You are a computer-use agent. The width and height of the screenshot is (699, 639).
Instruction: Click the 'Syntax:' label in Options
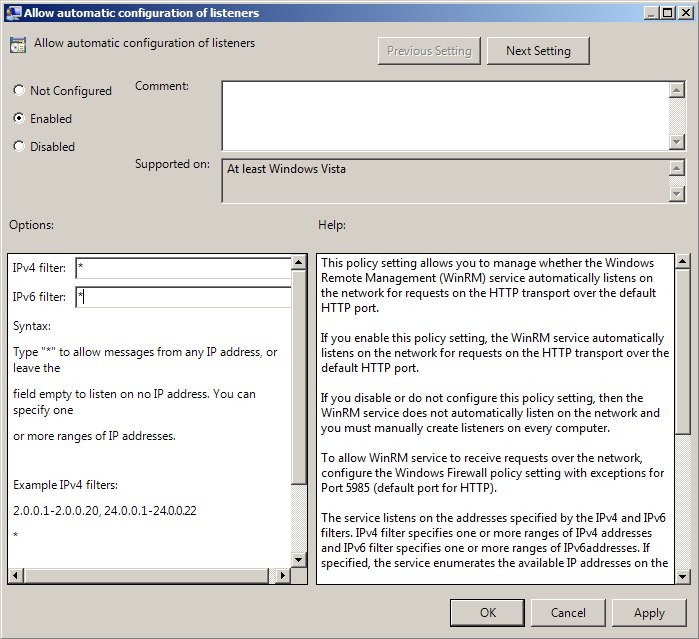click(32, 326)
